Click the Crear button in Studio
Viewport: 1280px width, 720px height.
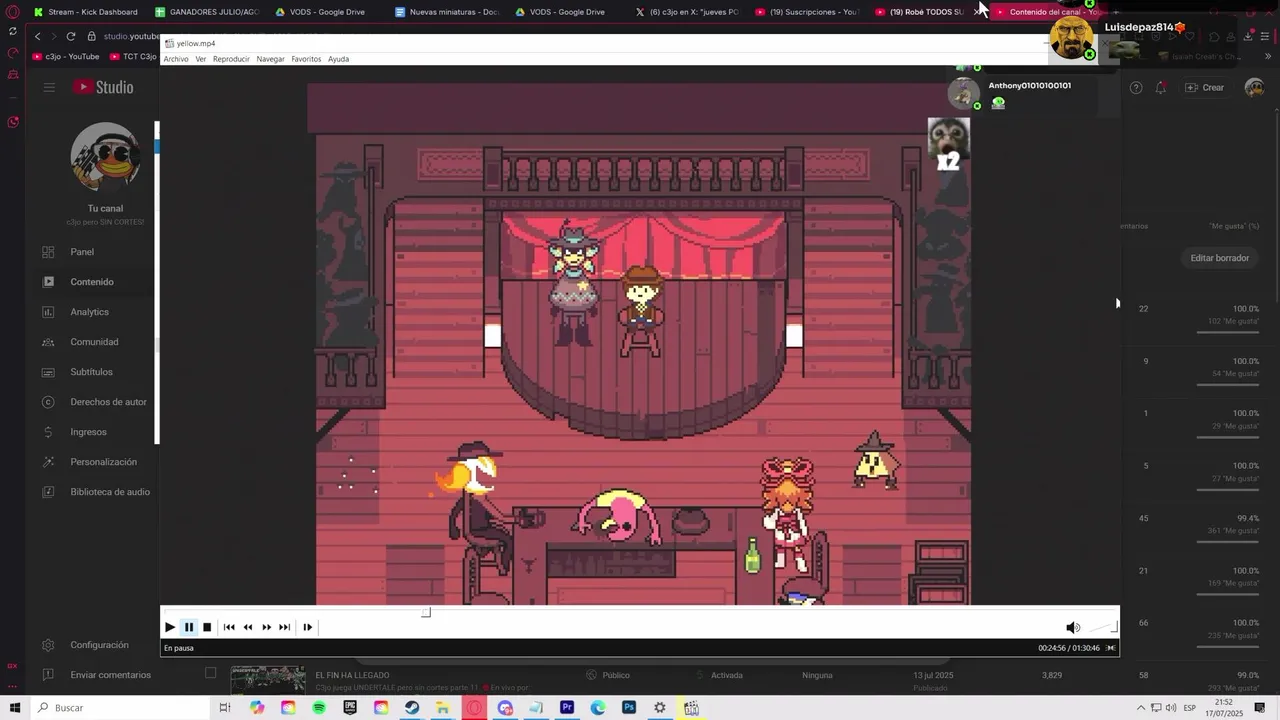(1204, 87)
